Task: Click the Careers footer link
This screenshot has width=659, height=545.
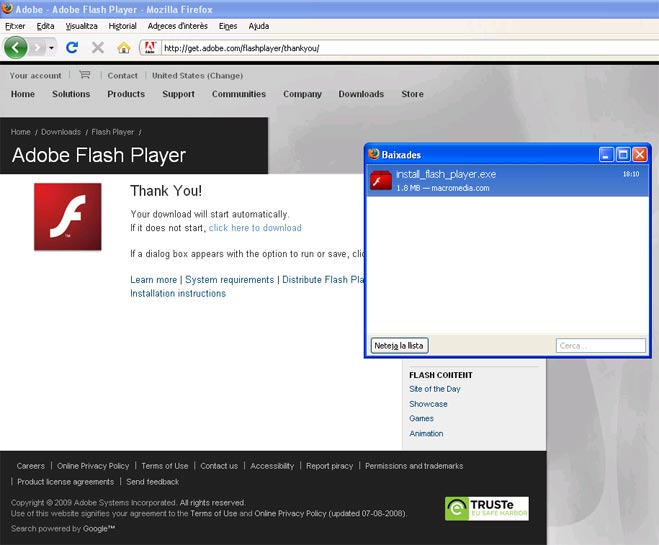Action: pyautogui.click(x=31, y=466)
